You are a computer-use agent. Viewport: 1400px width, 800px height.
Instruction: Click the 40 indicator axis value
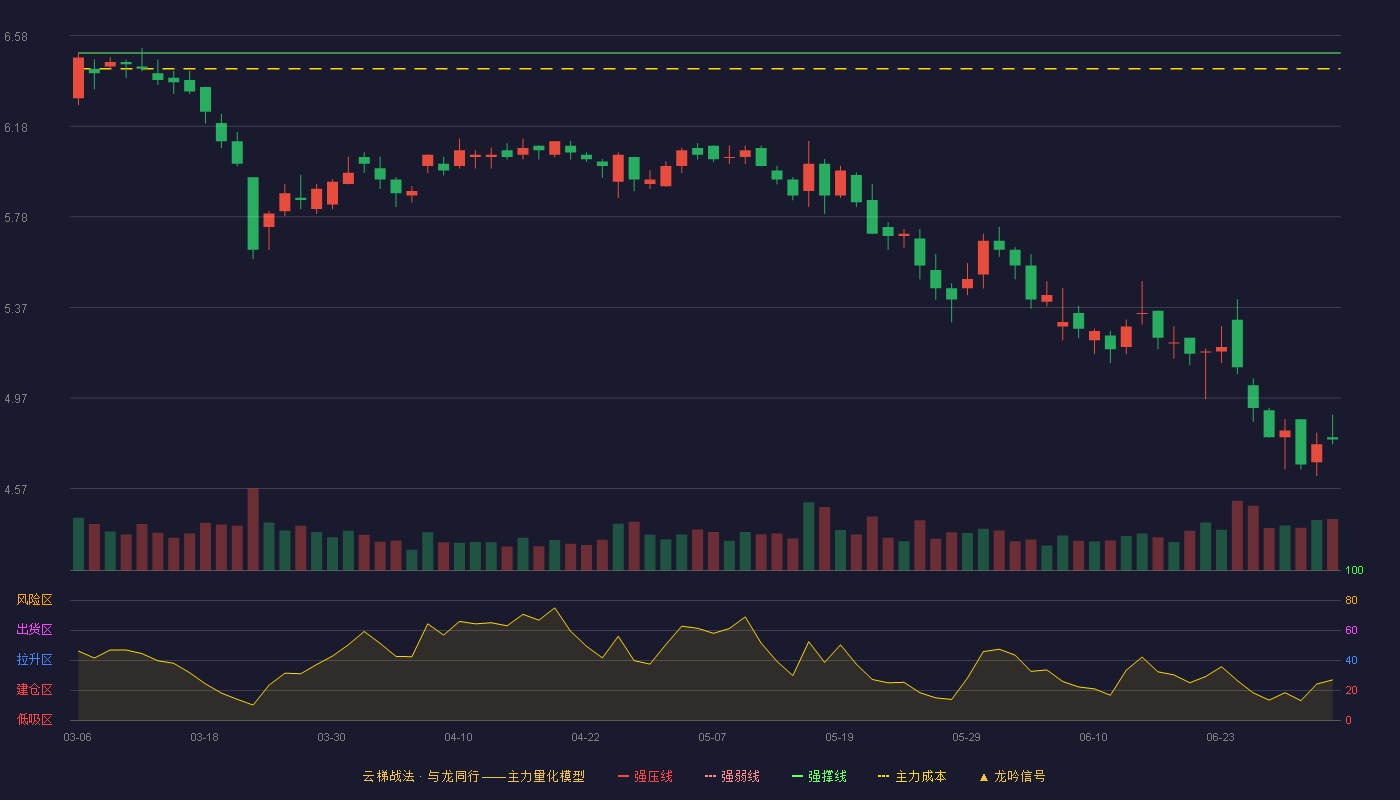click(1351, 660)
